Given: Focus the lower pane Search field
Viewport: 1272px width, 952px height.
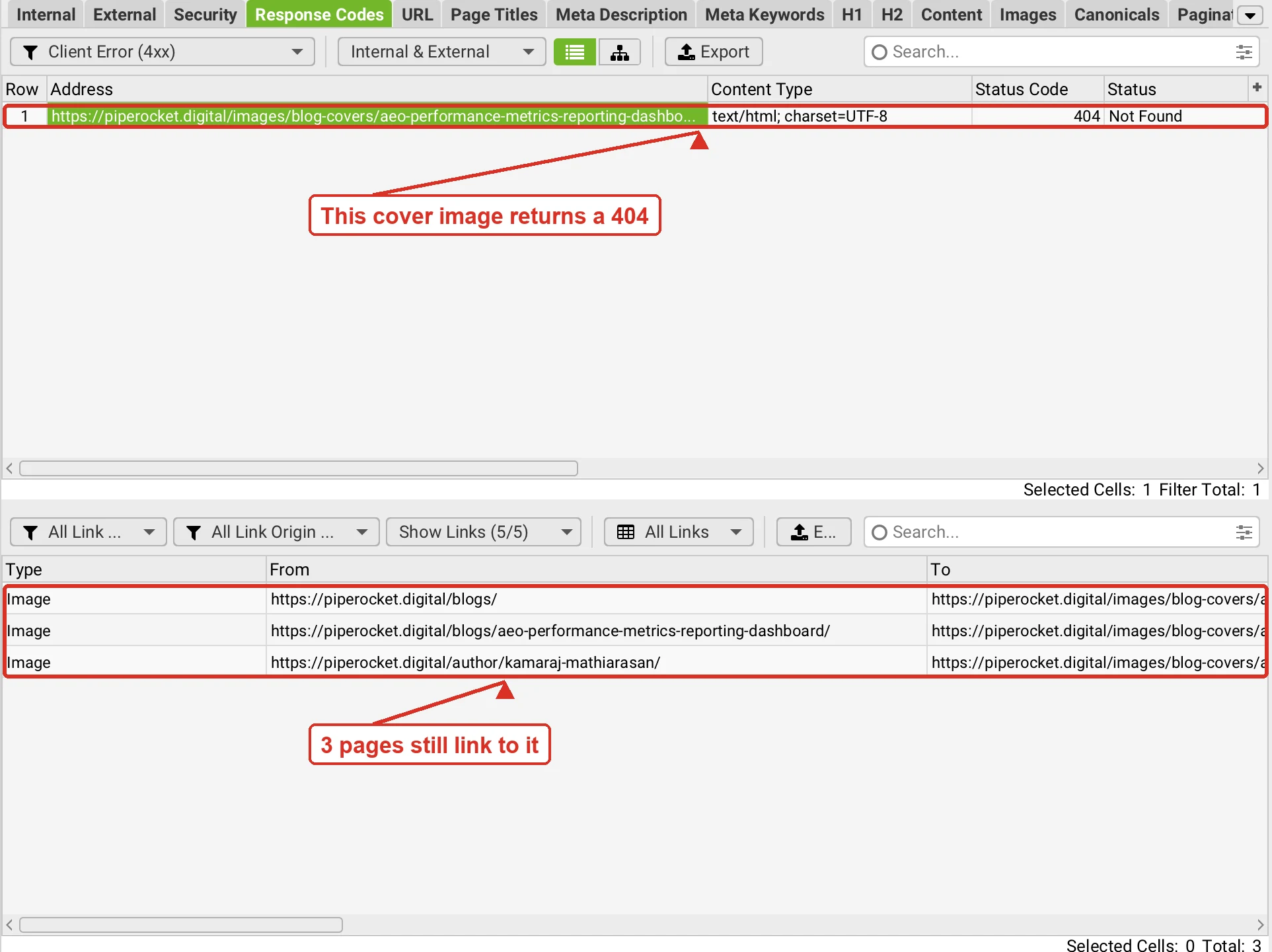Looking at the screenshot, I should [x=1061, y=532].
